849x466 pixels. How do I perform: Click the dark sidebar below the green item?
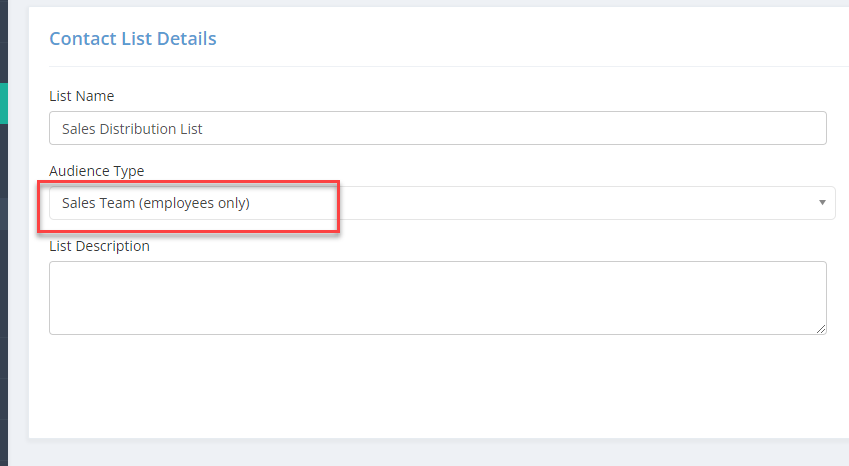point(4,161)
